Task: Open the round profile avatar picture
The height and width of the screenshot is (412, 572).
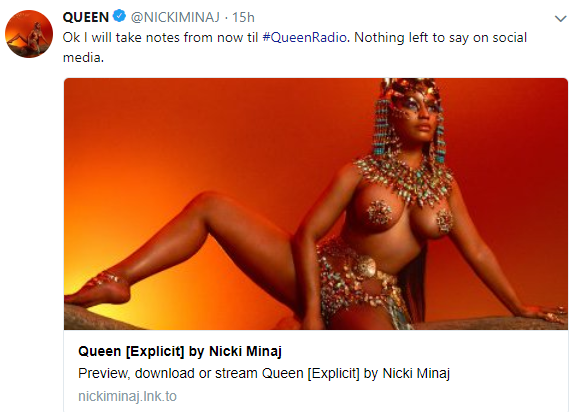Action: tap(29, 34)
